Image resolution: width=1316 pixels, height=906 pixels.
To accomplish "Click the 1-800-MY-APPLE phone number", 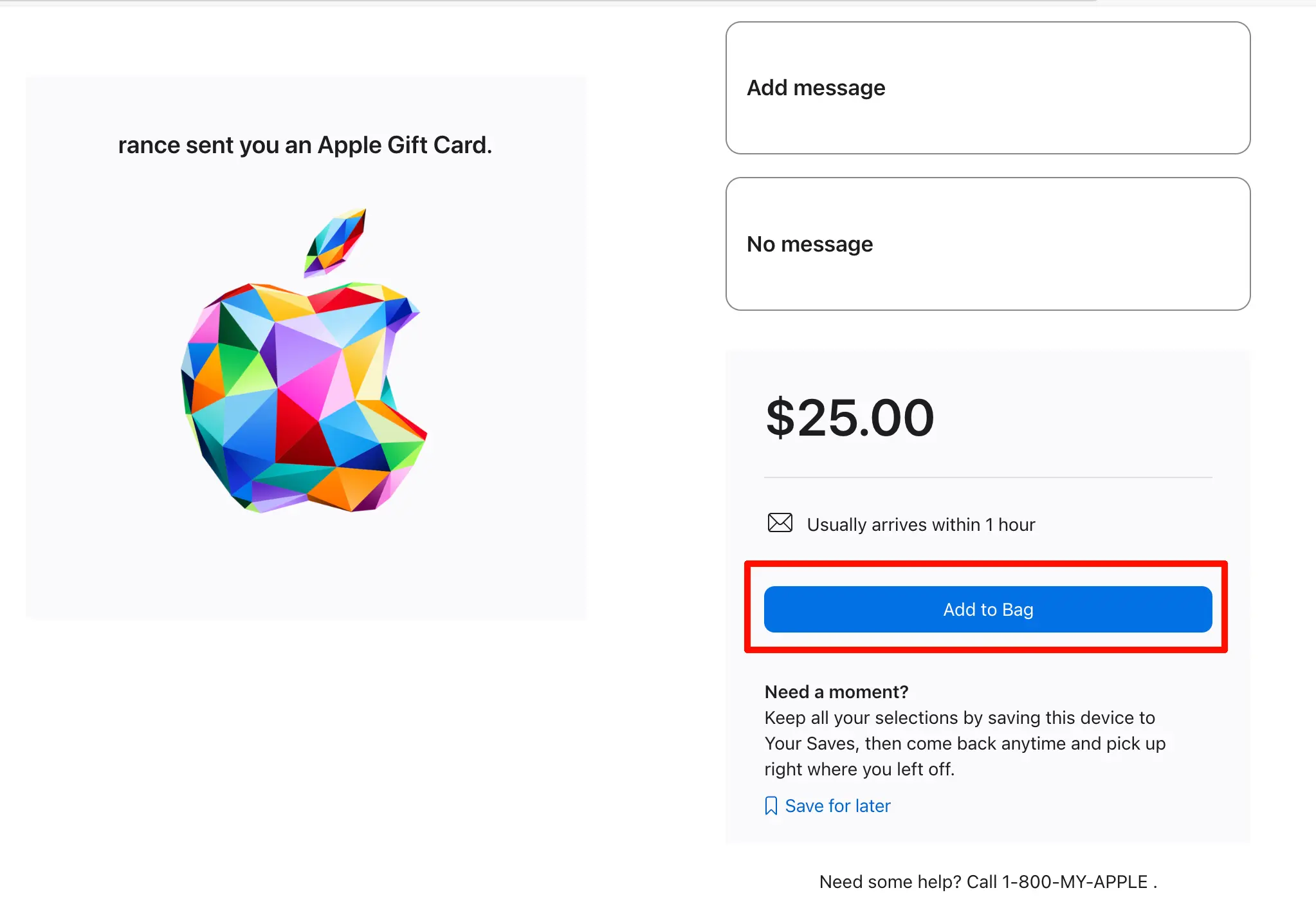I will pyautogui.click(x=1074, y=882).
